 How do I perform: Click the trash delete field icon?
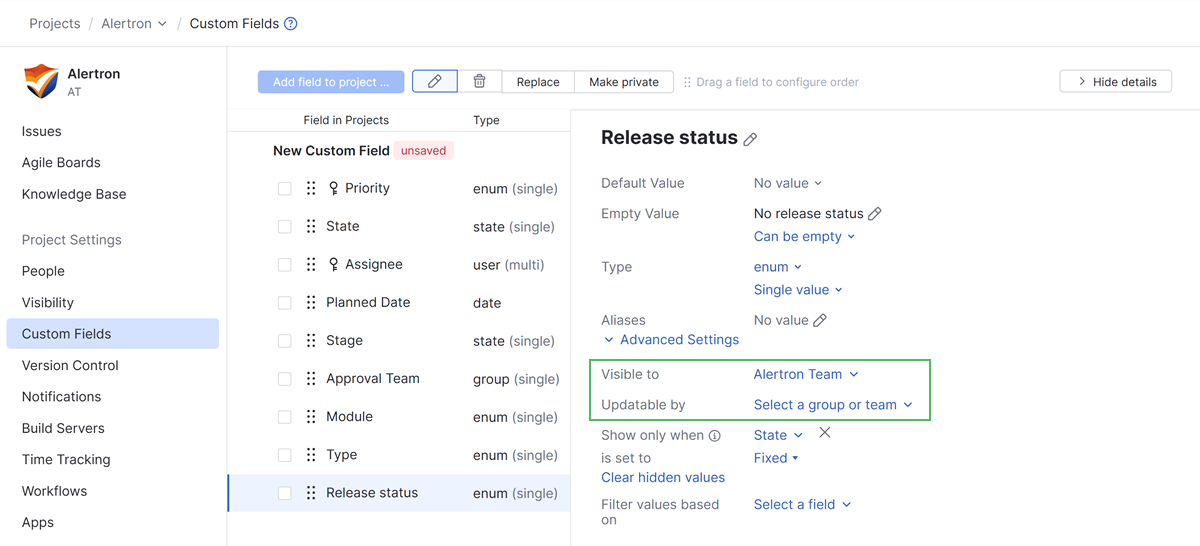tap(480, 82)
